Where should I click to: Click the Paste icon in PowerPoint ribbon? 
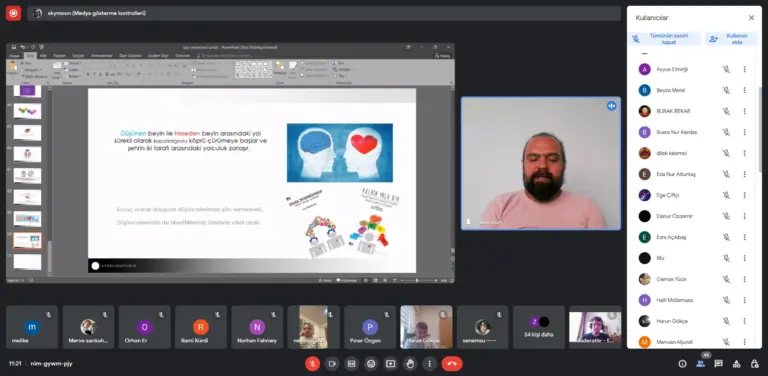pyautogui.click(x=13, y=67)
